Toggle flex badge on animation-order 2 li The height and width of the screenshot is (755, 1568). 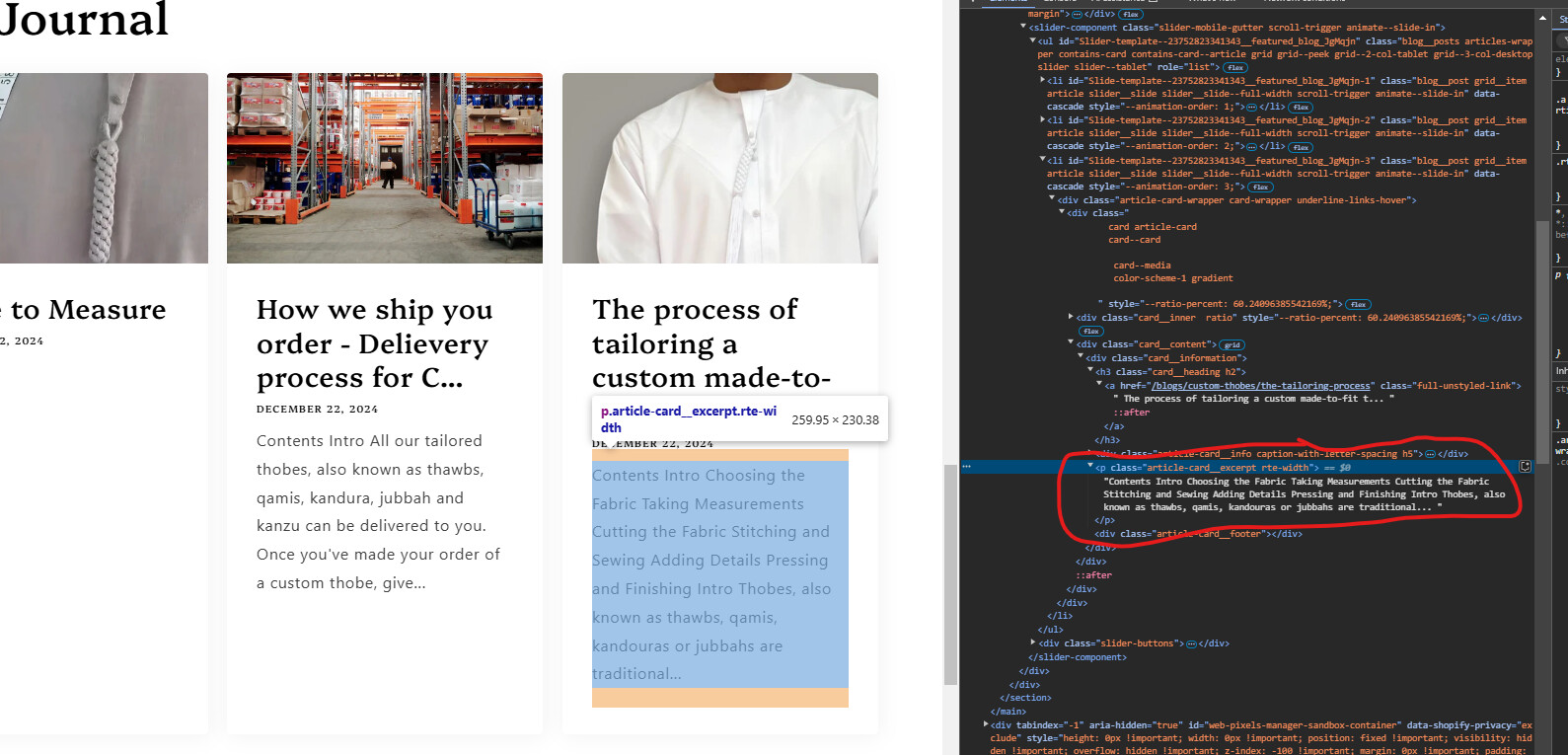[1301, 147]
